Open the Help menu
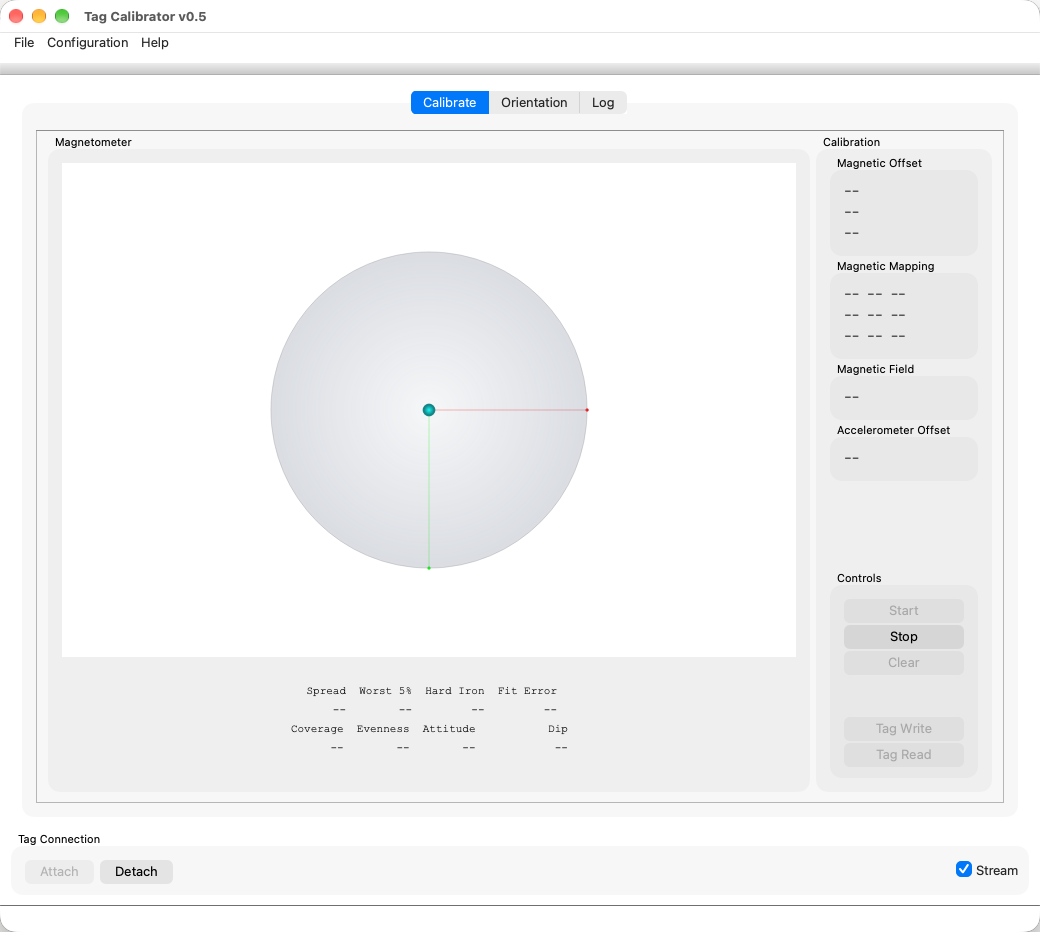1040x932 pixels. click(155, 42)
